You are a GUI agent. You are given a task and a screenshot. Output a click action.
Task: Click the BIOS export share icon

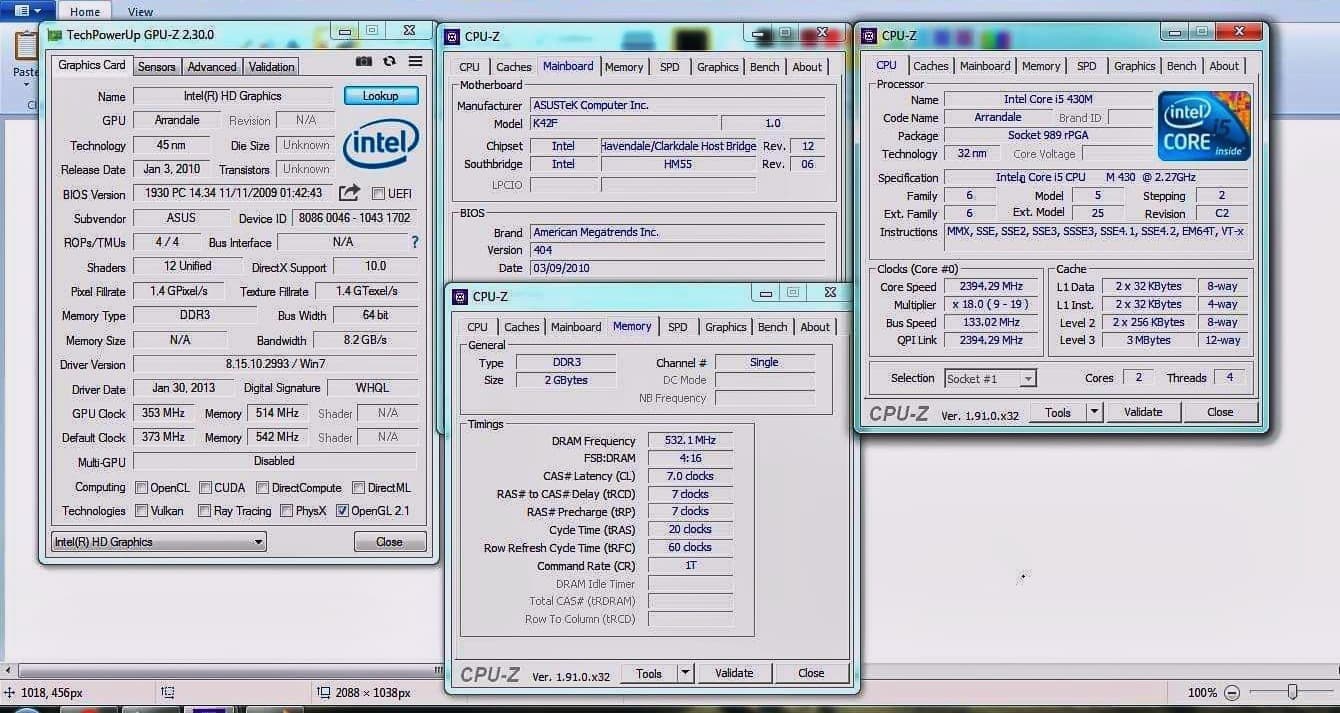pos(349,193)
